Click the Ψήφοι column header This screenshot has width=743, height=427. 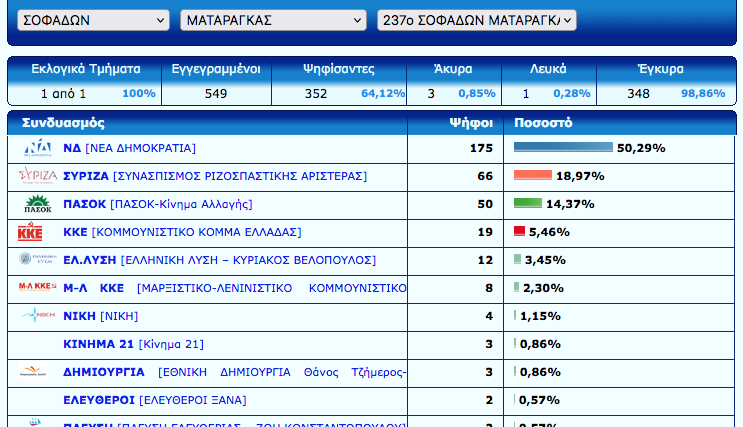click(471, 123)
